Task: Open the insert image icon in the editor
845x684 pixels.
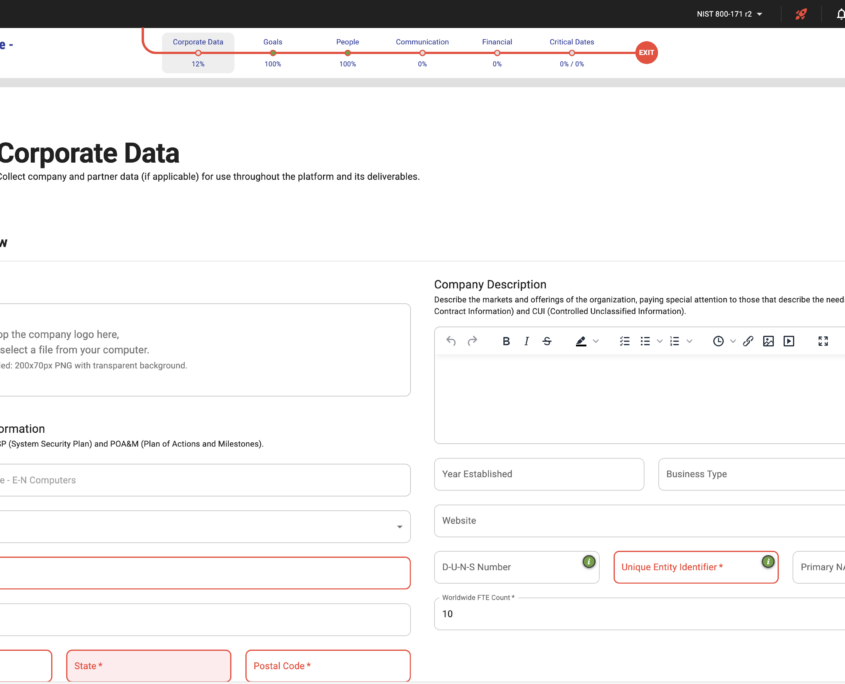Action: tap(768, 341)
